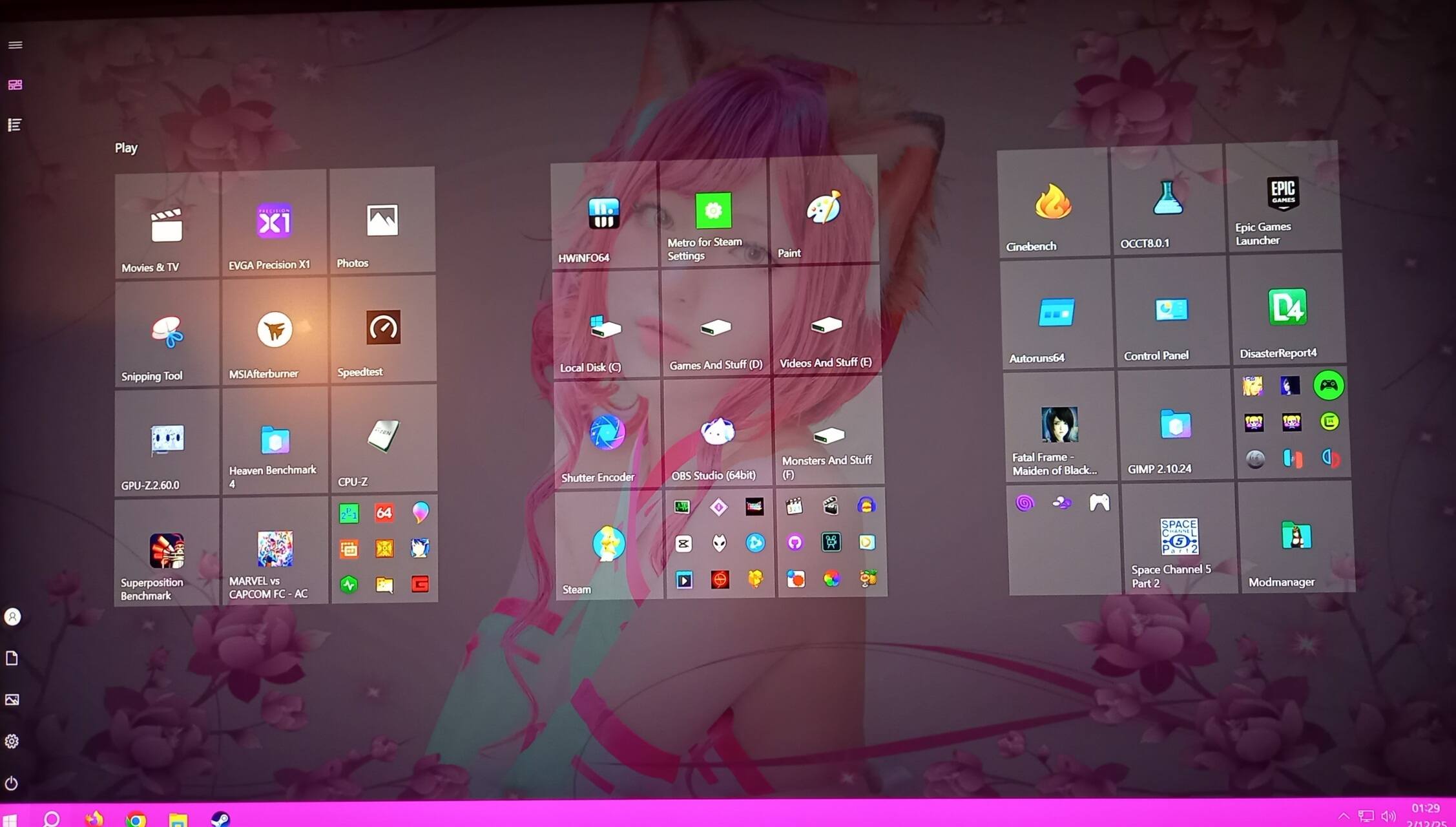Open Heaven Benchmark 4 tile

coord(275,441)
